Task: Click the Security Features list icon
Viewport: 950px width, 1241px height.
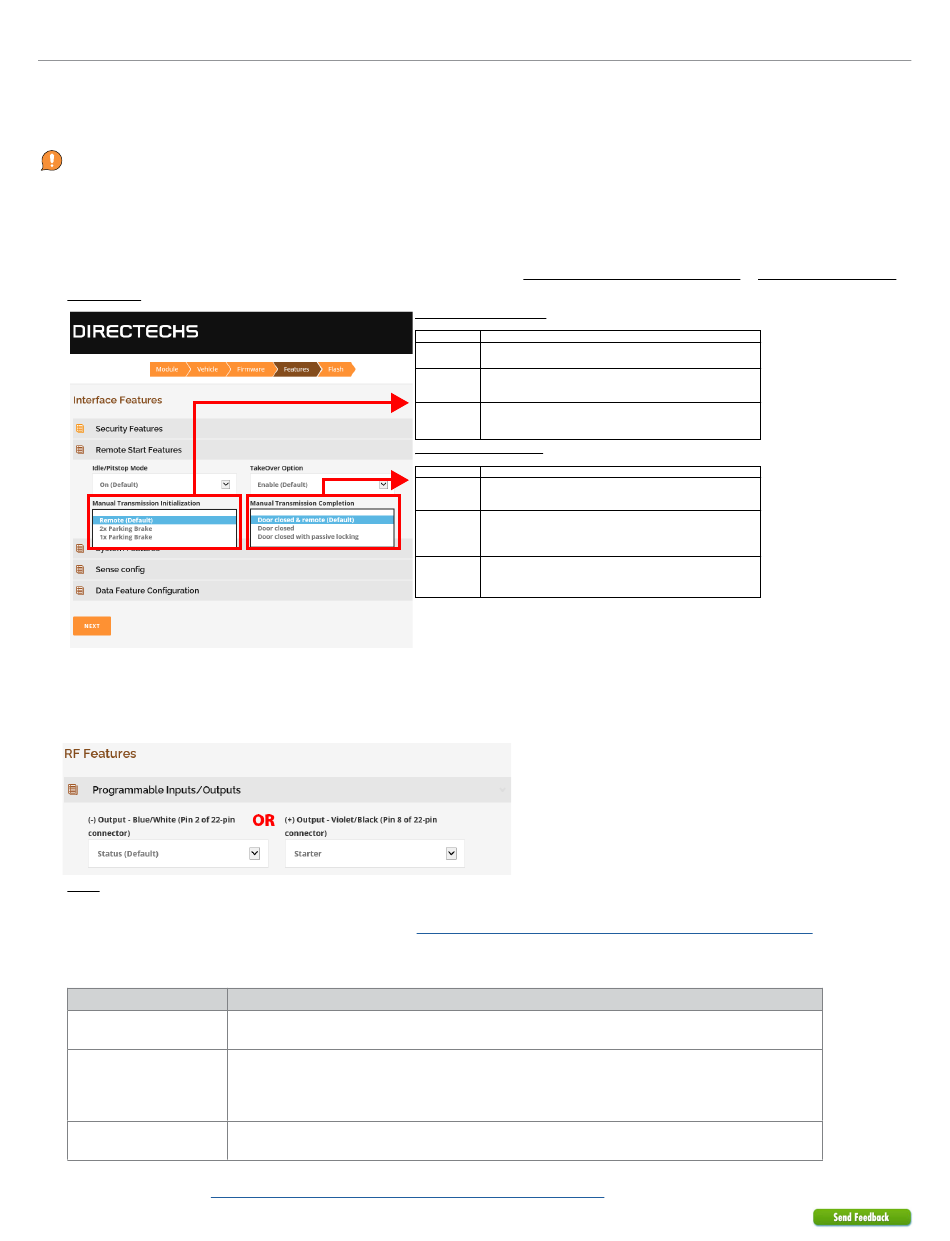Action: click(x=80, y=429)
